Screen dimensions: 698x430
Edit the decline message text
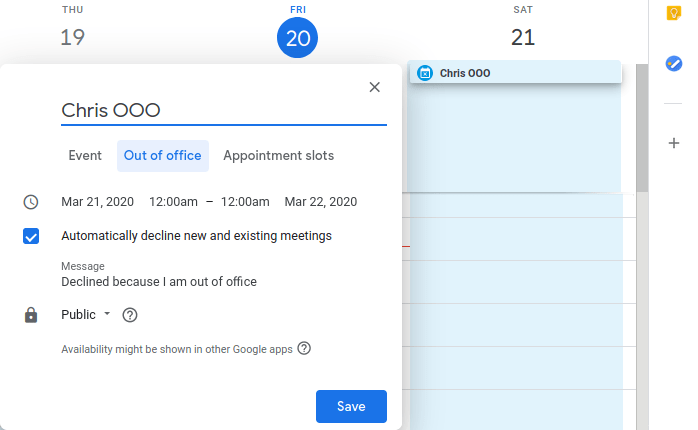pyautogui.click(x=159, y=282)
